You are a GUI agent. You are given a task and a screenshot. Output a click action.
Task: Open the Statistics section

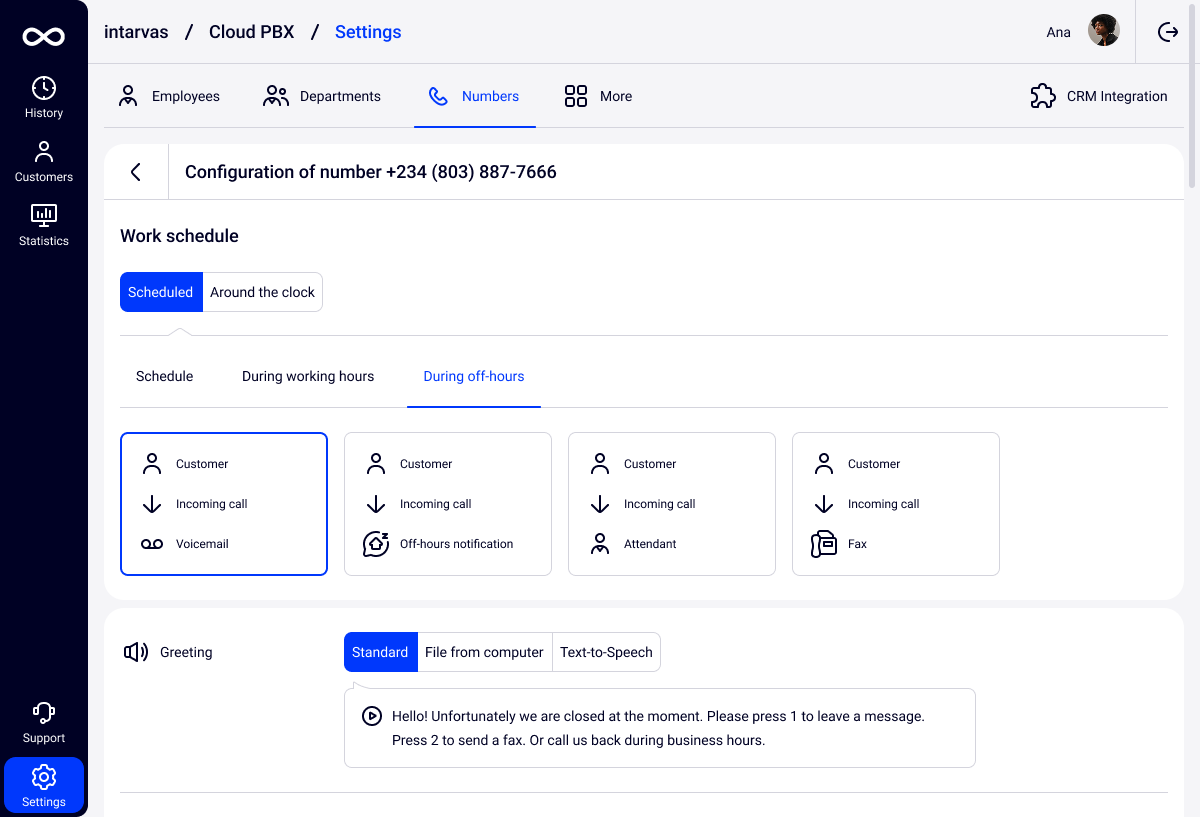tap(44, 226)
